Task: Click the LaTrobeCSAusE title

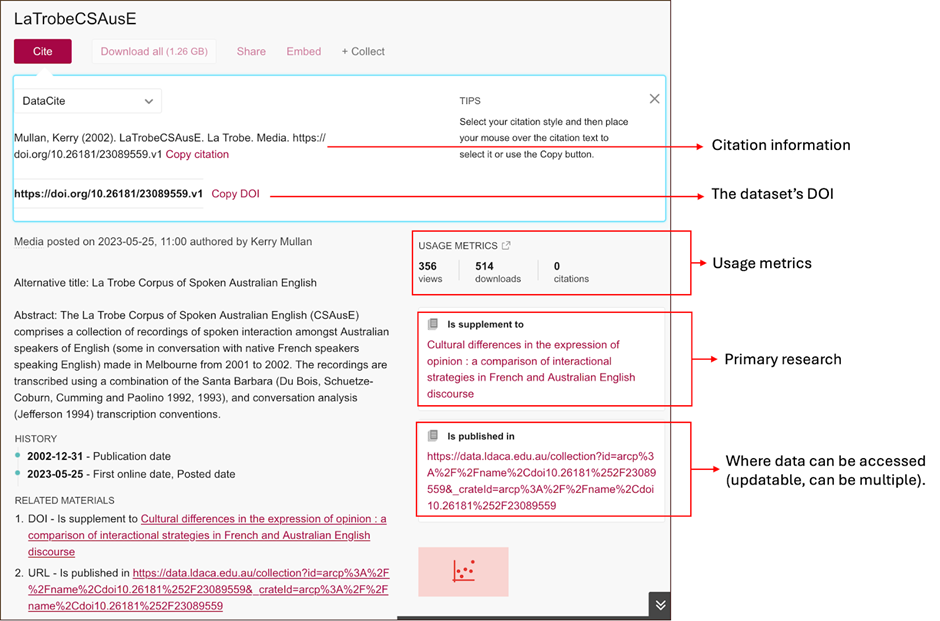Action: click(x=75, y=19)
